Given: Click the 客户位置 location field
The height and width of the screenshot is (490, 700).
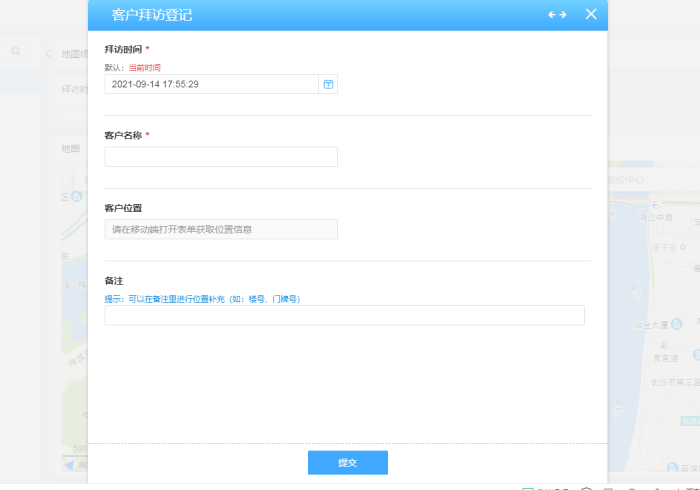Looking at the screenshot, I should [220, 229].
